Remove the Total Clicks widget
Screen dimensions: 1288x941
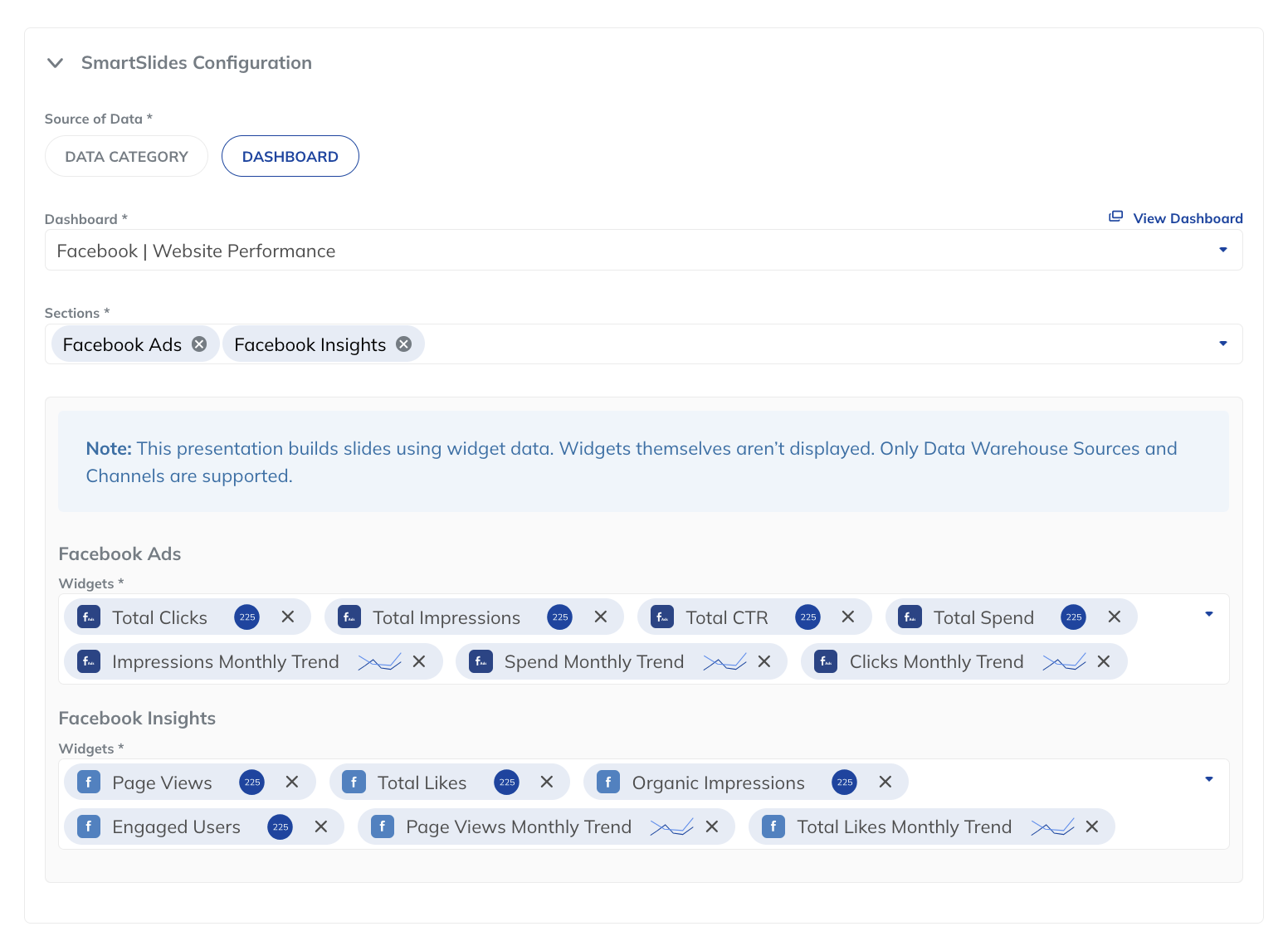point(288,617)
